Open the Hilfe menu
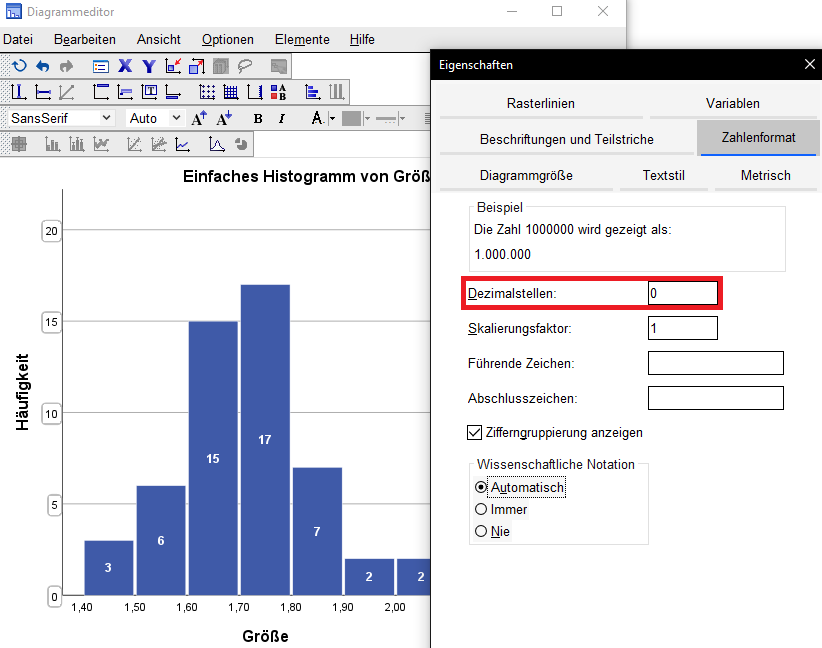The width and height of the screenshot is (822, 648). pyautogui.click(x=361, y=39)
